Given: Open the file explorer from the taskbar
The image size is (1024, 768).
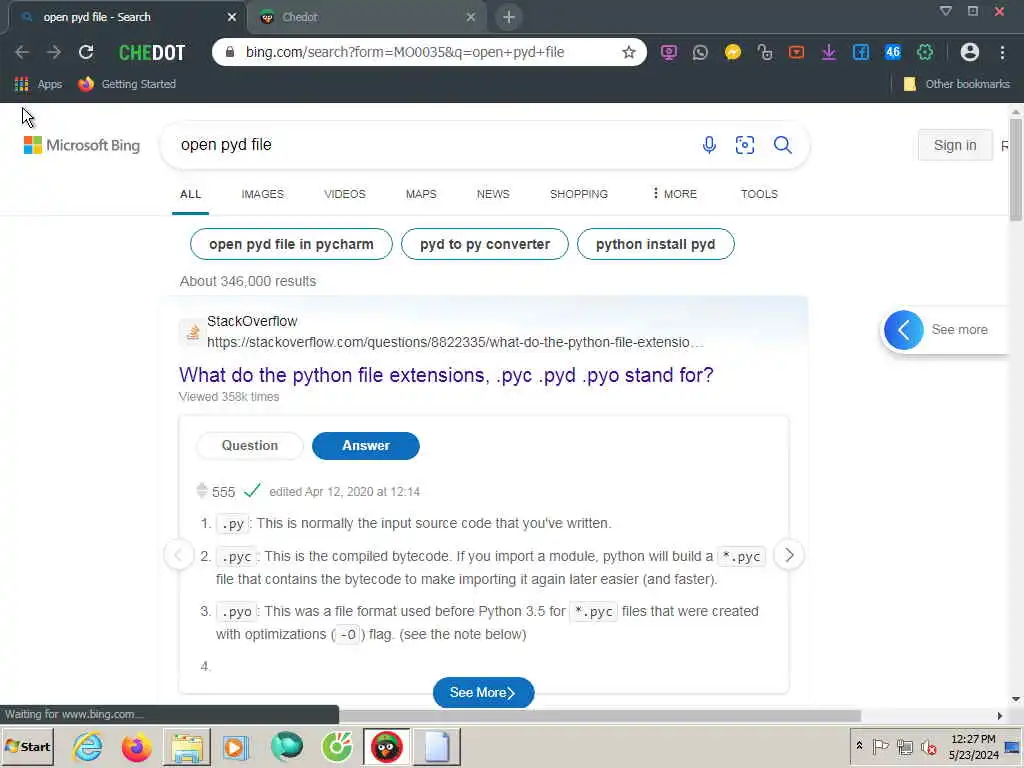Looking at the screenshot, I should 187,747.
